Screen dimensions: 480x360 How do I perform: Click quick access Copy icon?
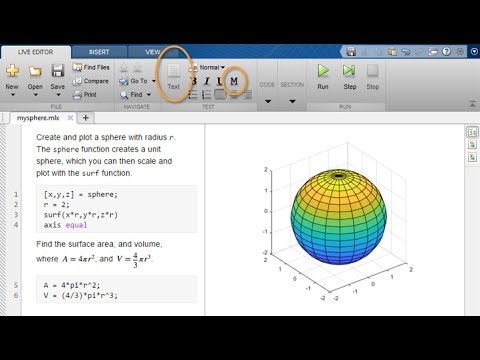[x=379, y=52]
